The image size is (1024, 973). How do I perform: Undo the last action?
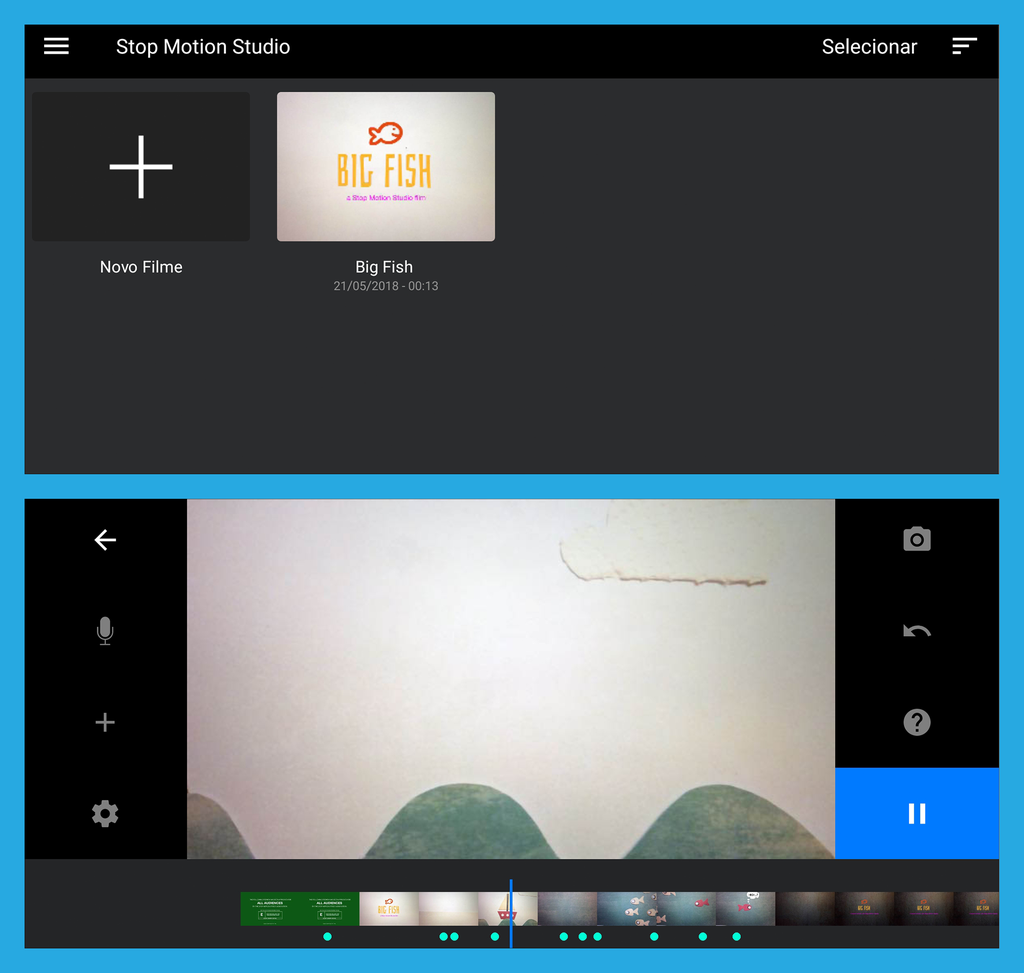tap(916, 631)
